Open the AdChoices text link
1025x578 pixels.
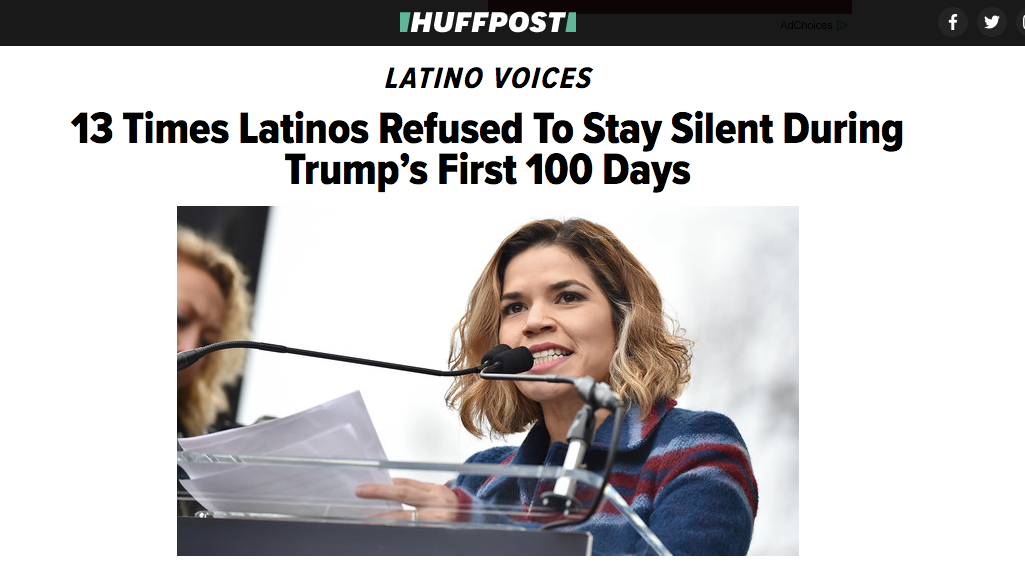click(806, 26)
